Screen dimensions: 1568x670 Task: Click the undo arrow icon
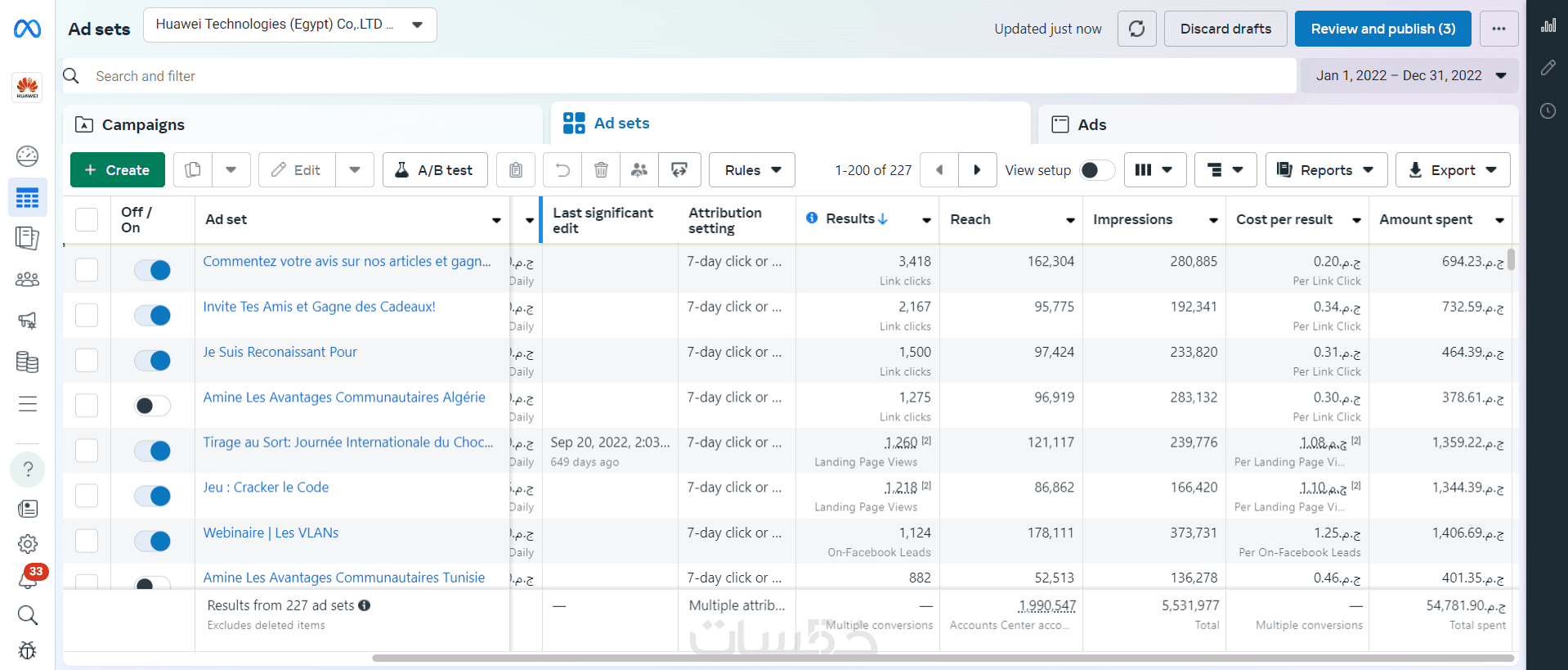point(562,170)
